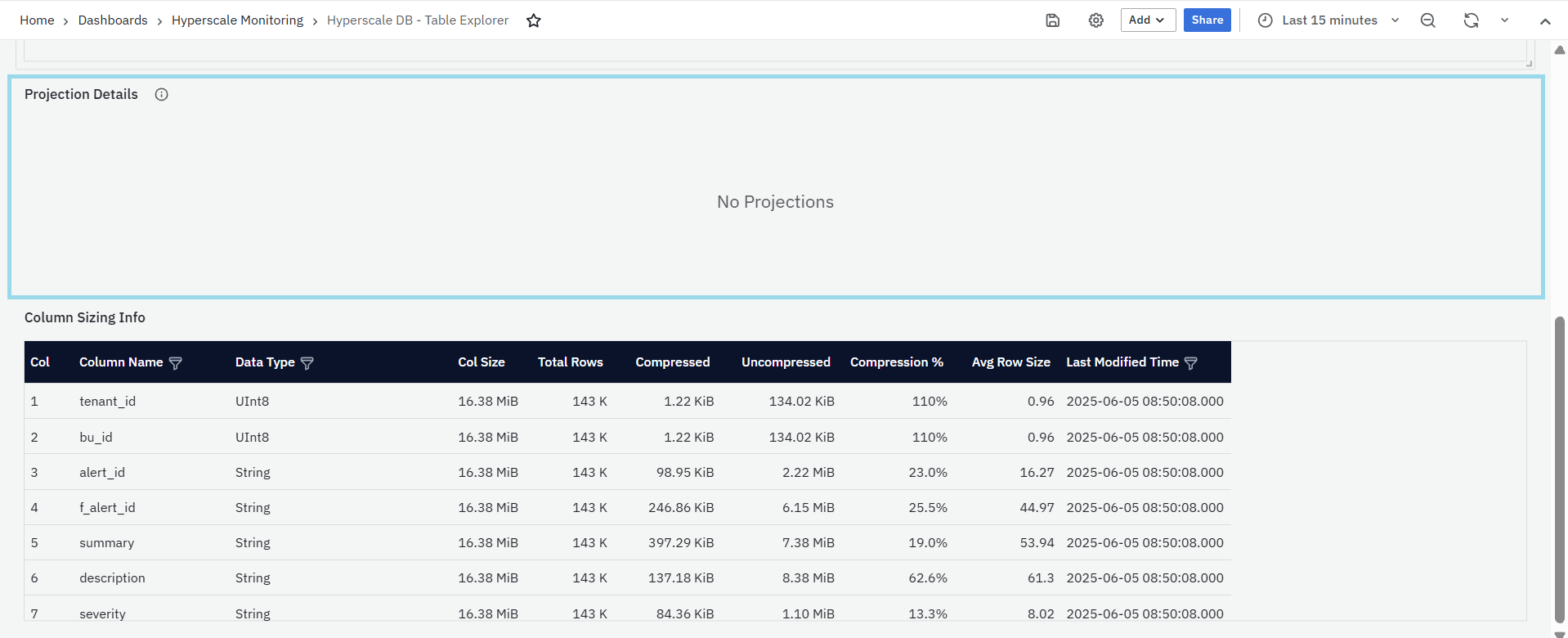Filter by Column Name
The width and height of the screenshot is (1568, 638).
click(x=175, y=363)
